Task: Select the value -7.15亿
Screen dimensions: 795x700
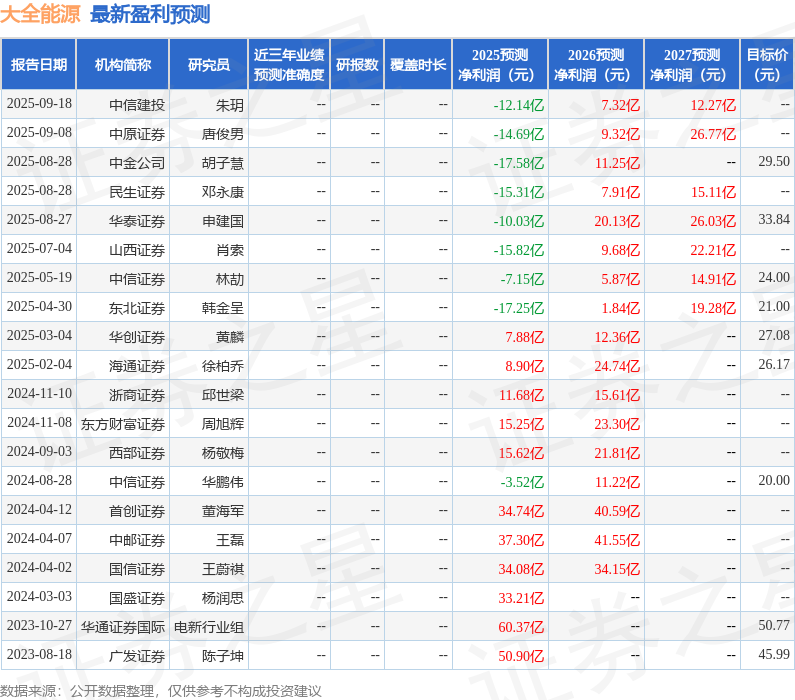Action: click(522, 279)
